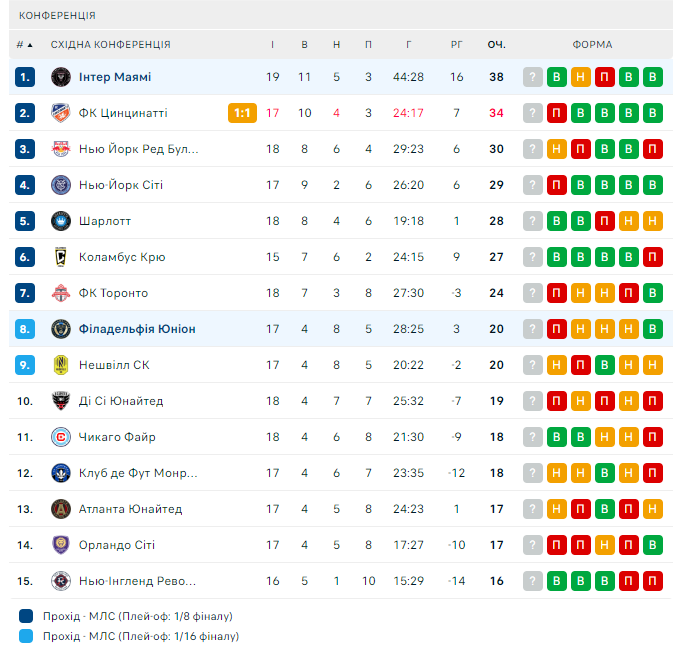The image size is (675, 648).
Task: Click the New York Red Bulls logo
Action: 60,149
